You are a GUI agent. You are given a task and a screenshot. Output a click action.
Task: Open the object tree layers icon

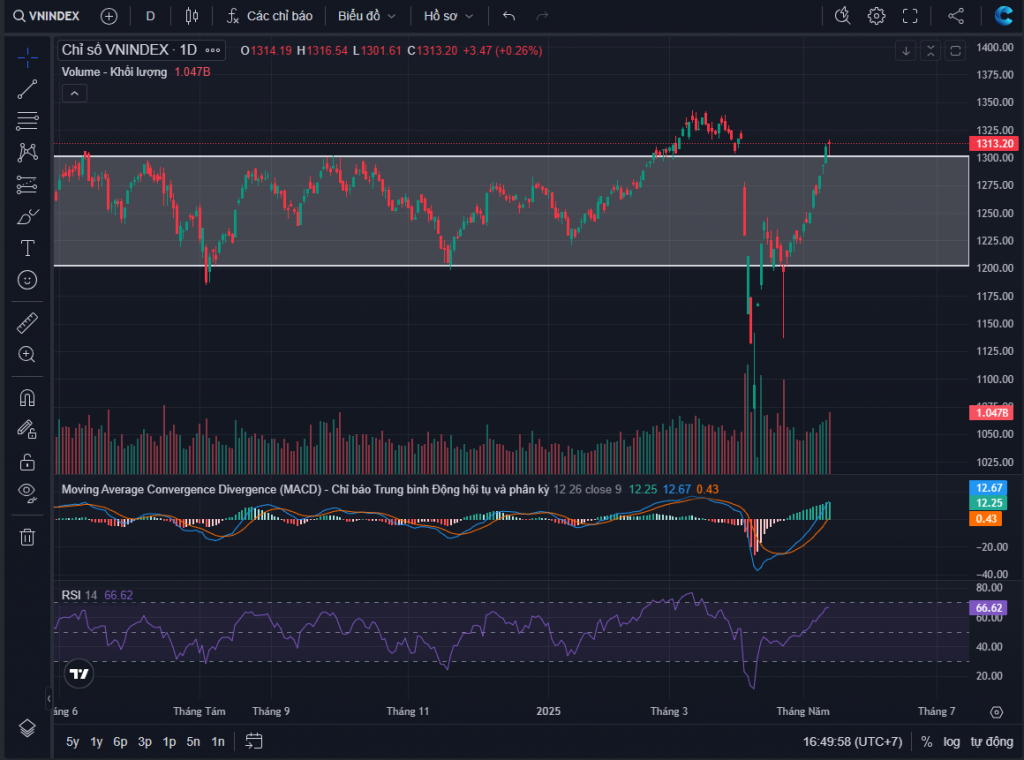point(27,728)
